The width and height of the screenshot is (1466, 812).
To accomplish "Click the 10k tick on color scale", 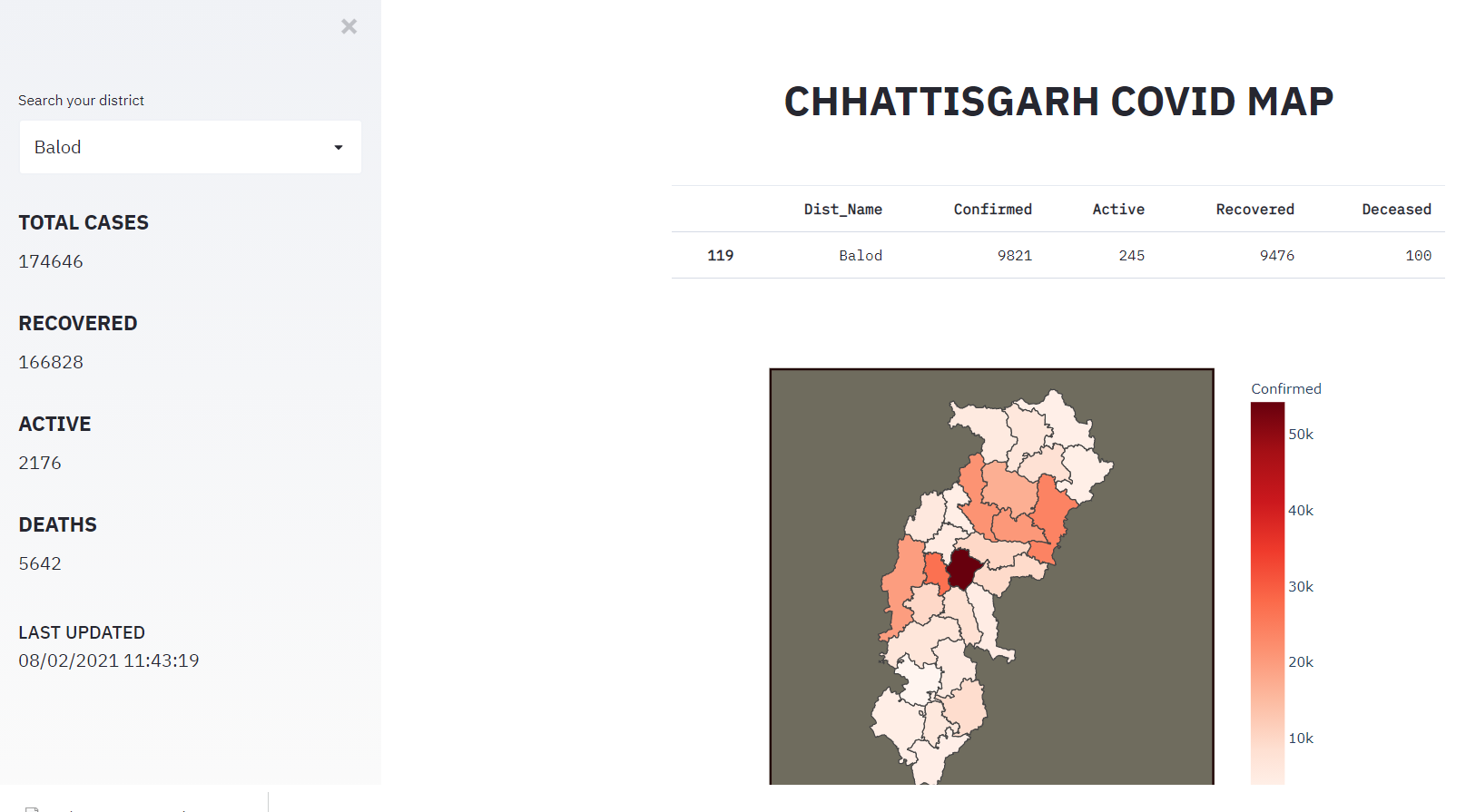I will click(1301, 739).
